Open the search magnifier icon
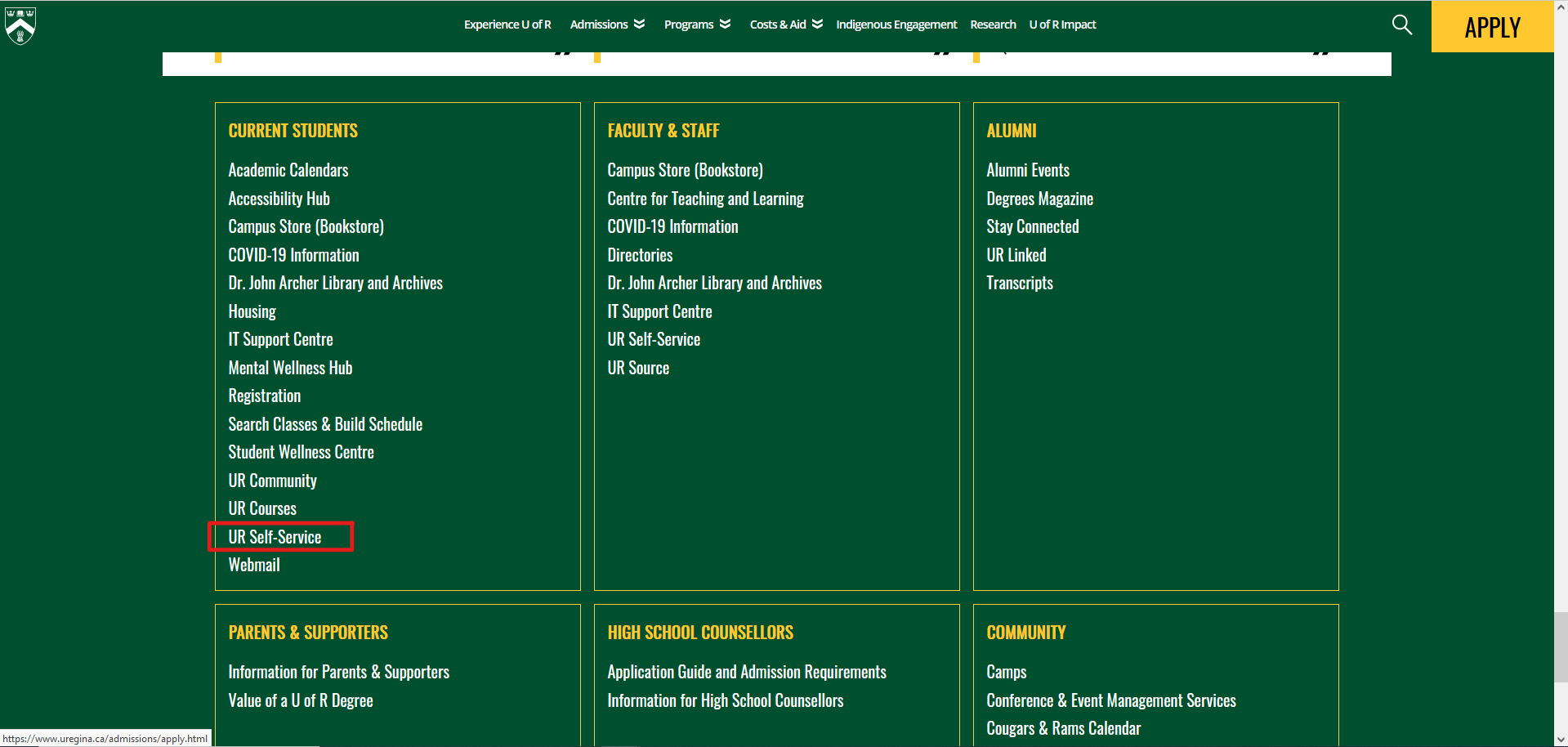Viewport: 1568px width, 747px height. pos(1401,25)
